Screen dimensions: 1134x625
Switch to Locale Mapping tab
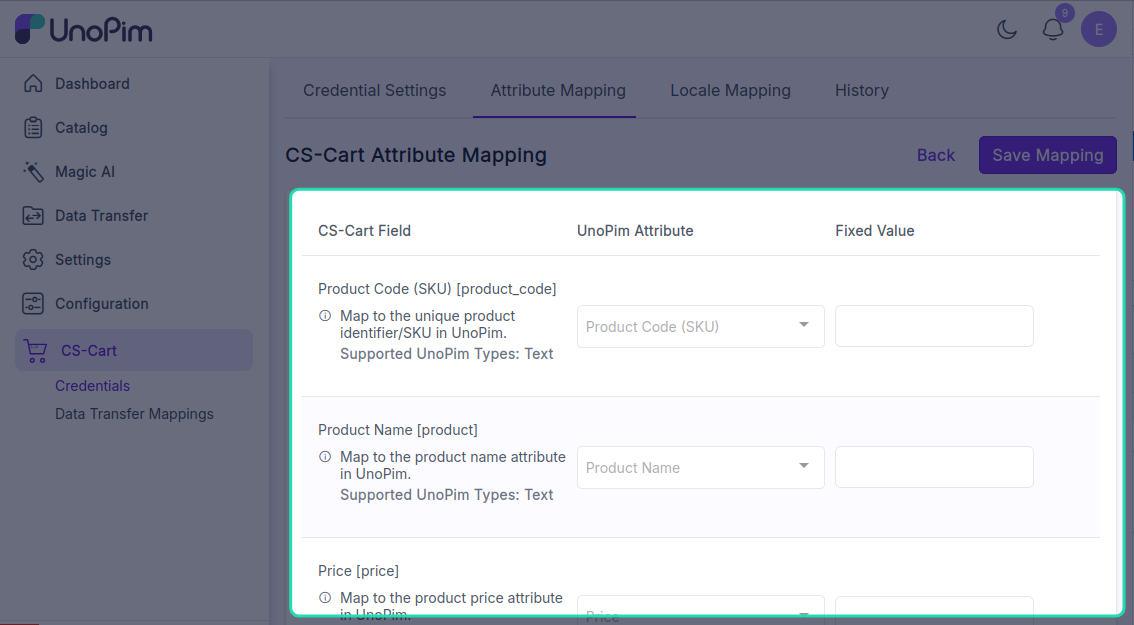pyautogui.click(x=730, y=90)
